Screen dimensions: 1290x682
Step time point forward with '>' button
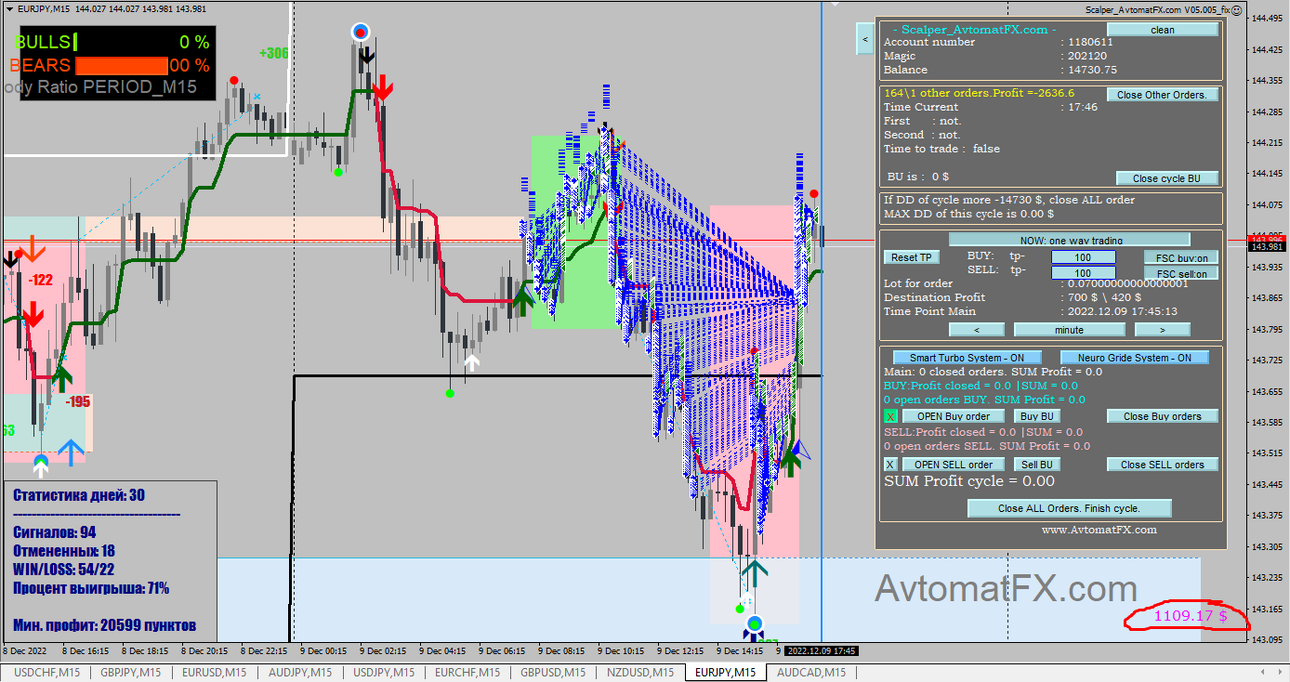1161,329
